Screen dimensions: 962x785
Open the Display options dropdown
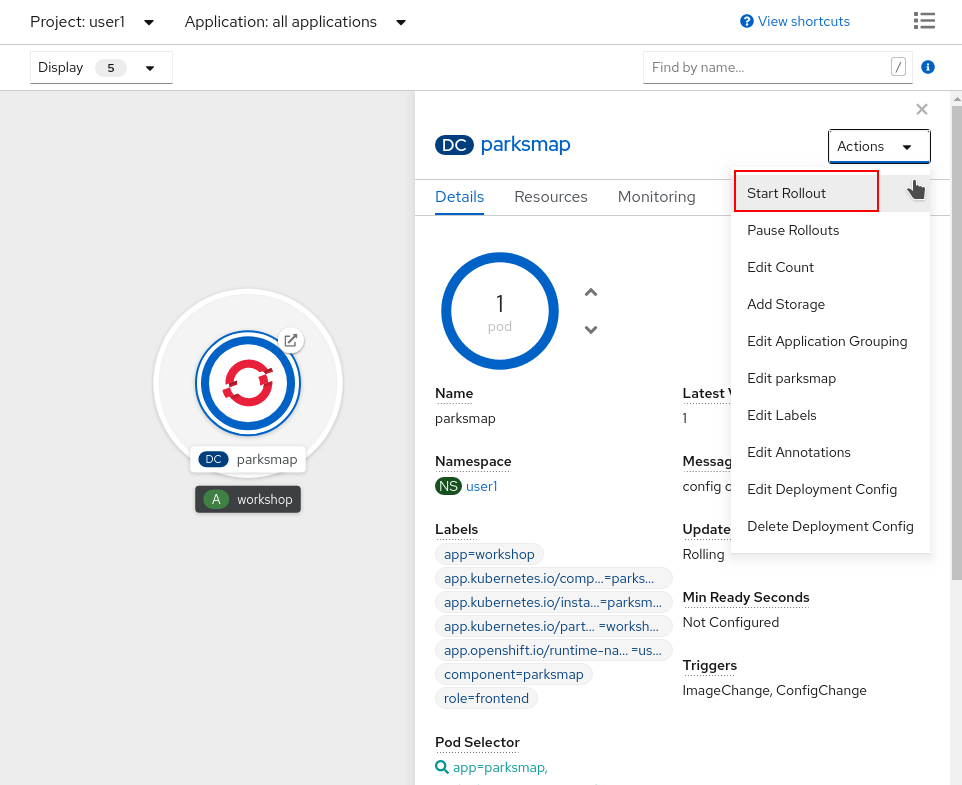click(101, 68)
